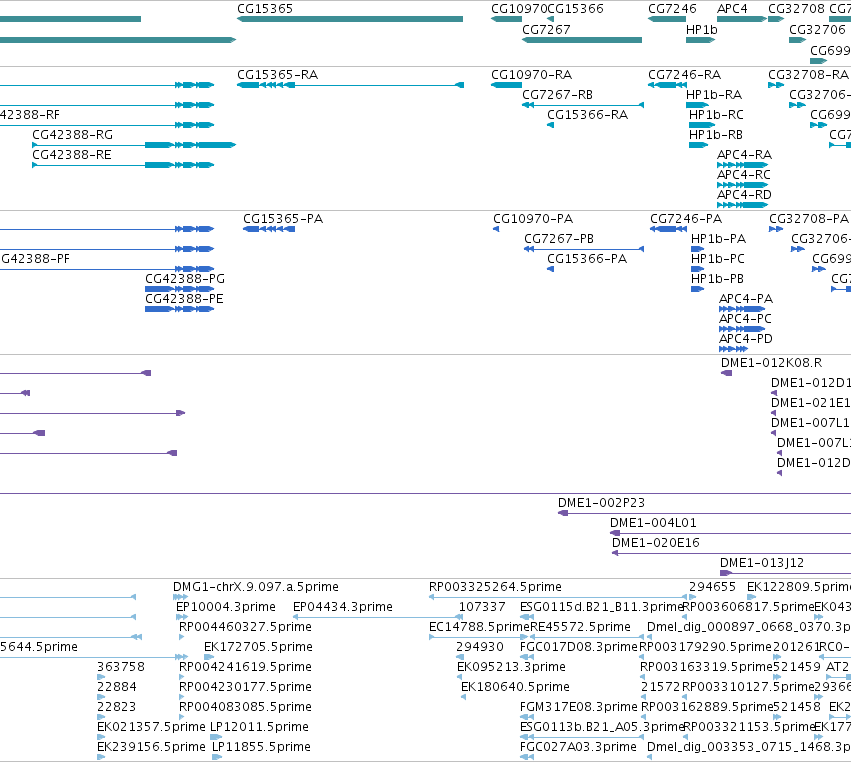Click transcript HP1b-RC label
851x762 pixels.
click(716, 115)
